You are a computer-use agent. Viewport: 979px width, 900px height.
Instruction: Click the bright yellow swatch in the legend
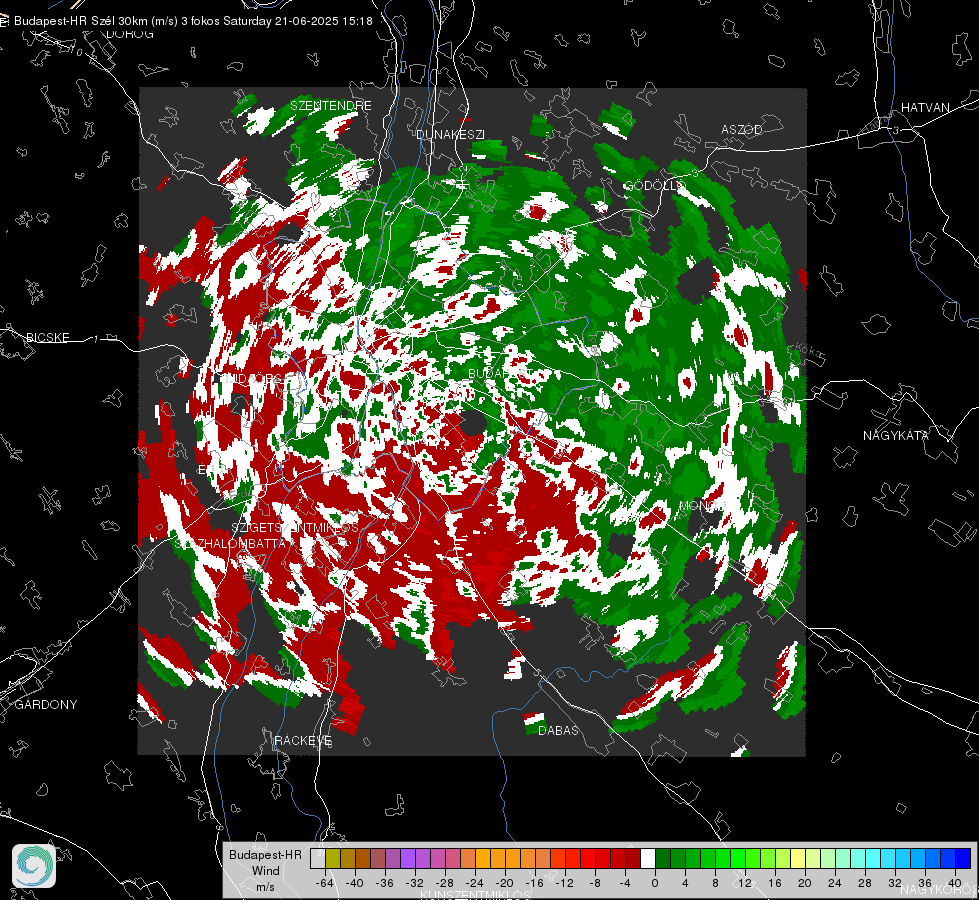pos(798,859)
